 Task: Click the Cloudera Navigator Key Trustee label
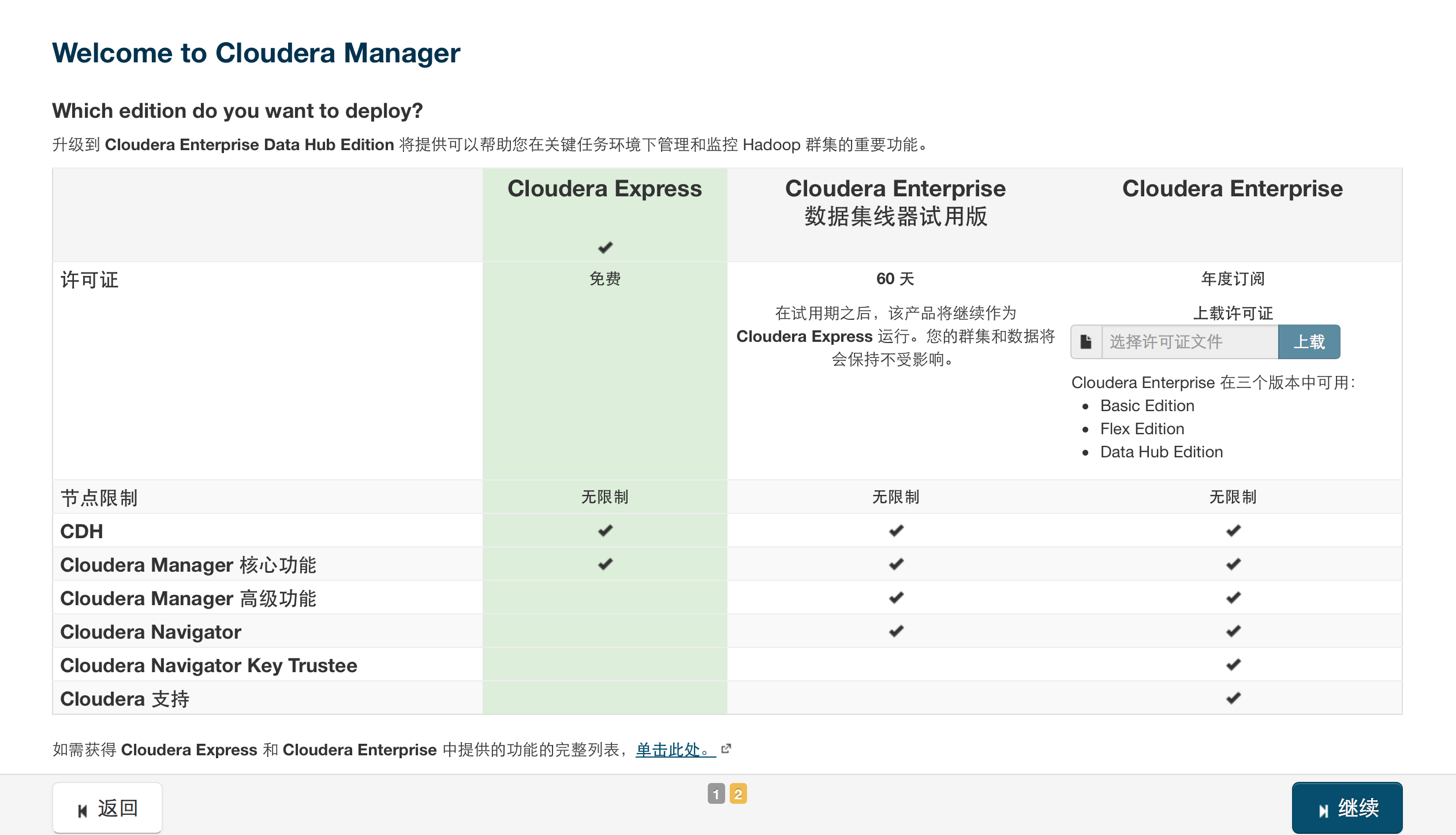pos(208,665)
